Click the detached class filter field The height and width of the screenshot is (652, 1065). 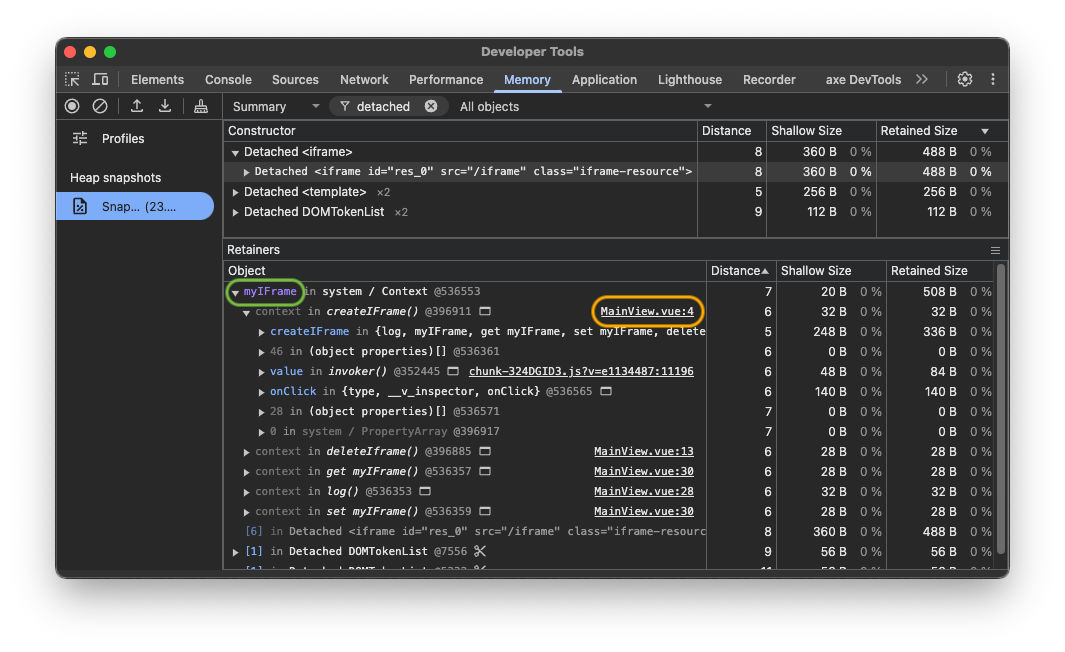[389, 106]
